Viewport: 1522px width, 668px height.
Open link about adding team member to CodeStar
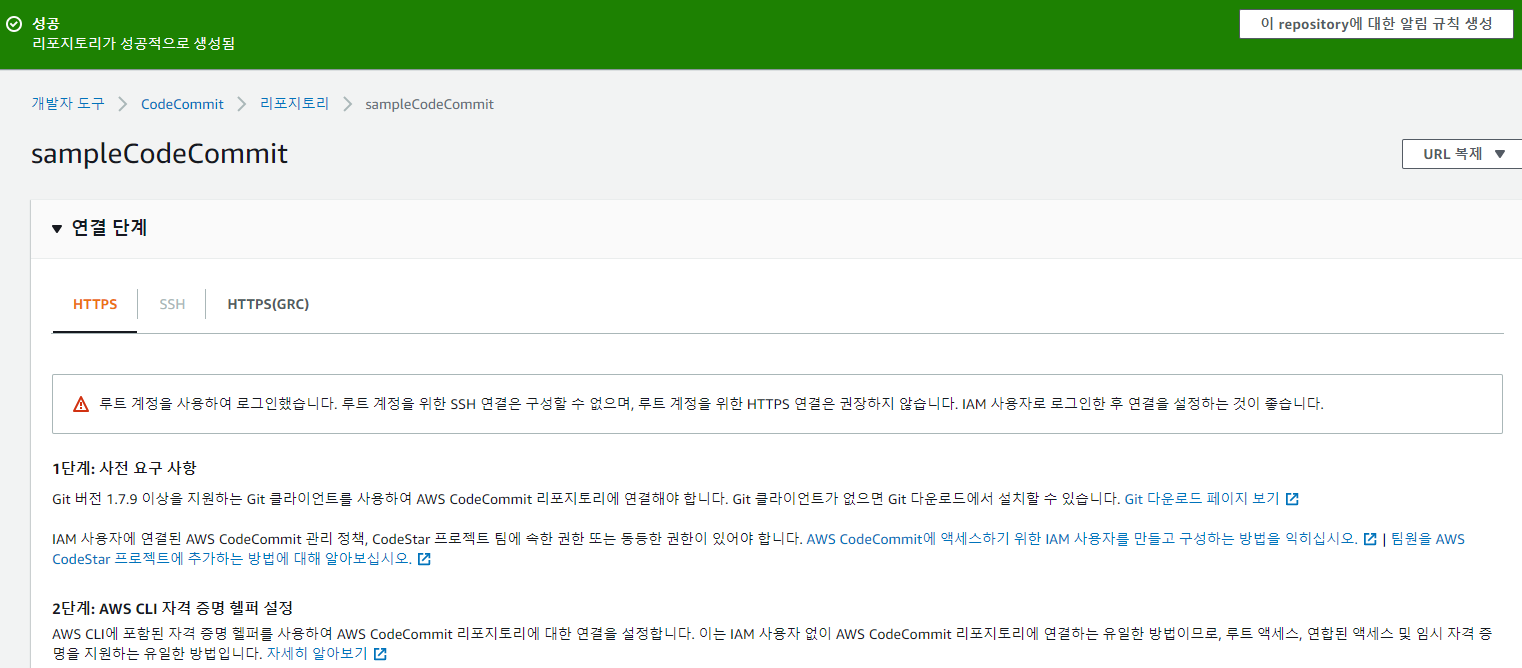pos(758,549)
